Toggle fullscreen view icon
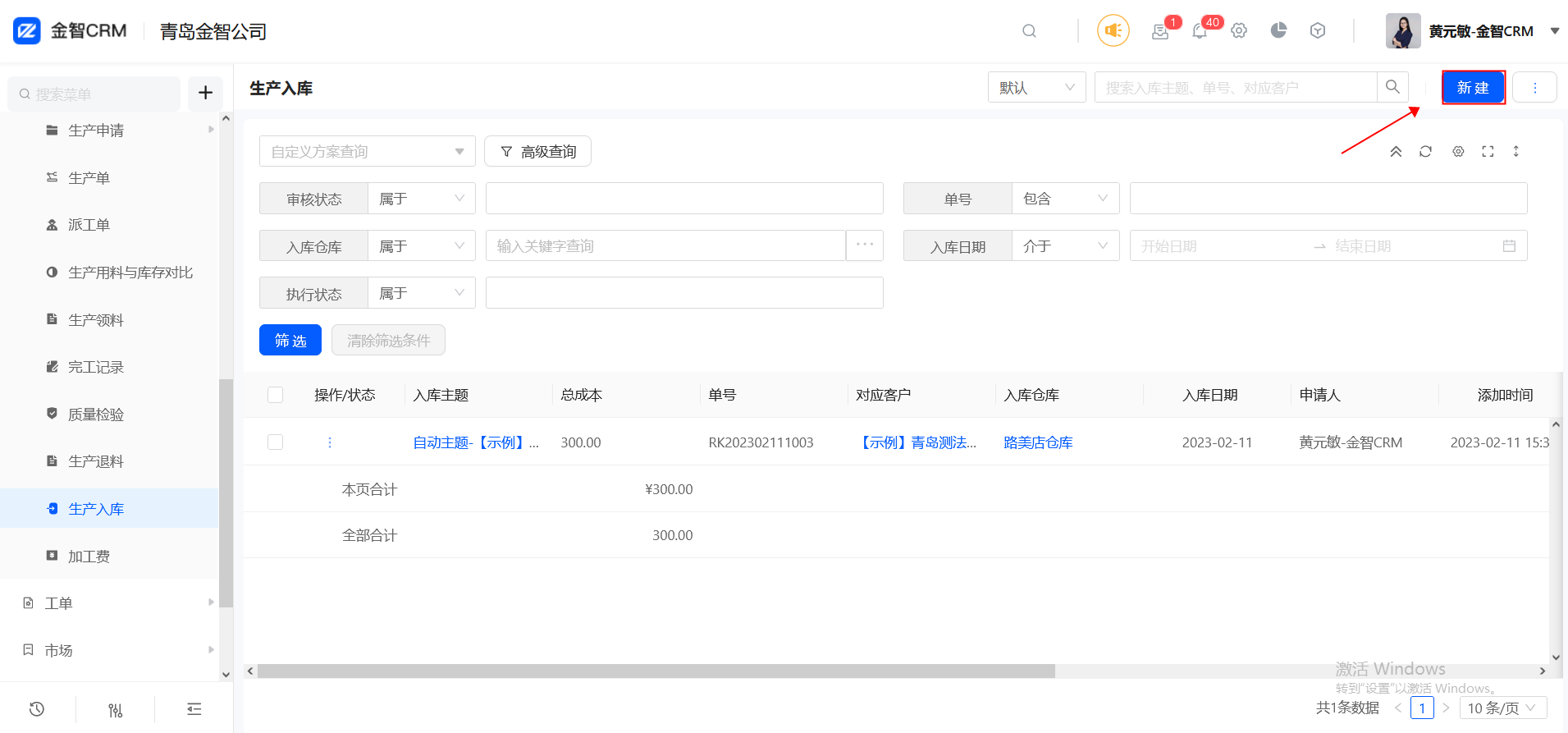1568x733 pixels. point(1488,152)
